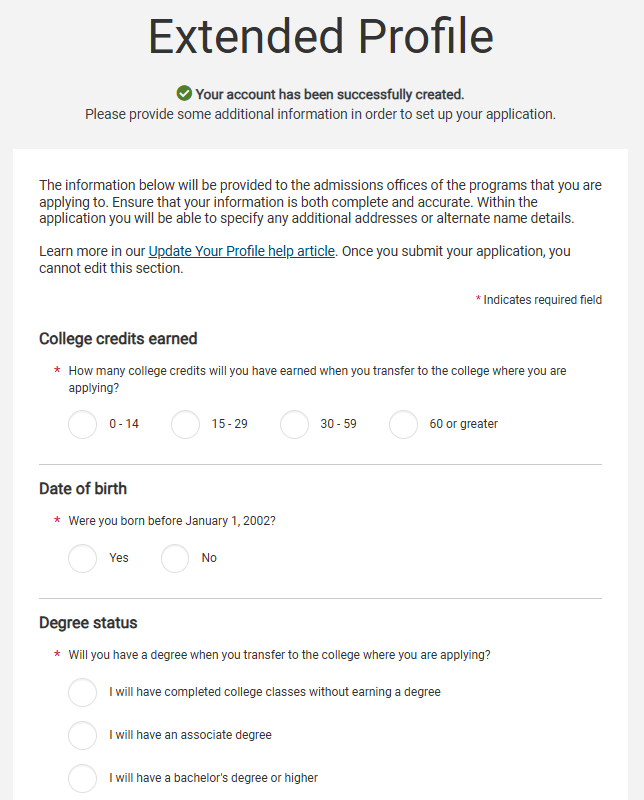Select 60 or greater credits

(x=404, y=424)
